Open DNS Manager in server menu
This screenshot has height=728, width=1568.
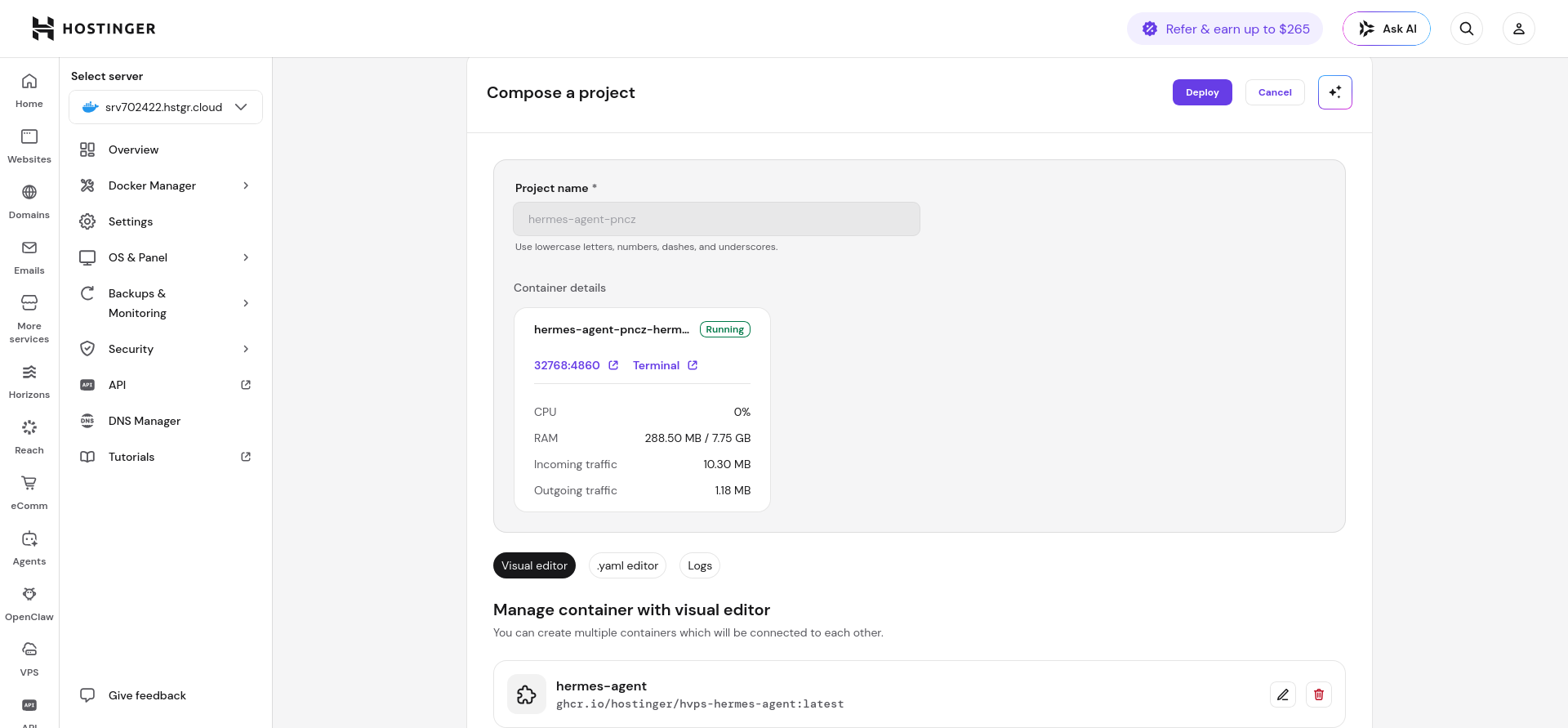point(166,421)
